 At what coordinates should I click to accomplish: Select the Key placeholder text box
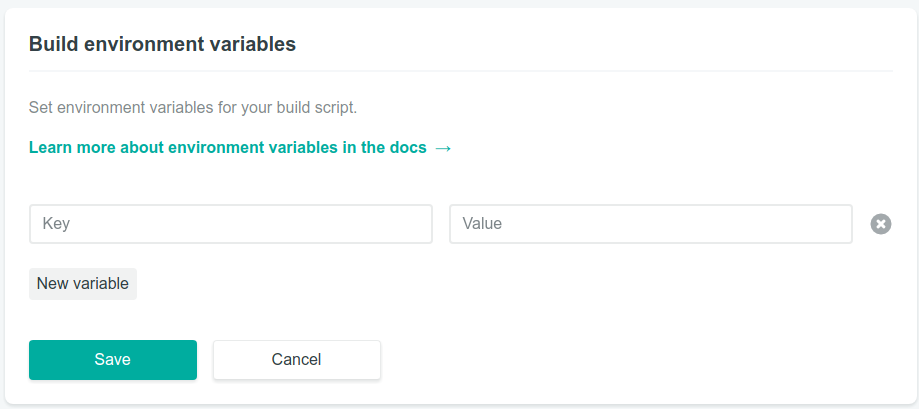click(x=231, y=224)
